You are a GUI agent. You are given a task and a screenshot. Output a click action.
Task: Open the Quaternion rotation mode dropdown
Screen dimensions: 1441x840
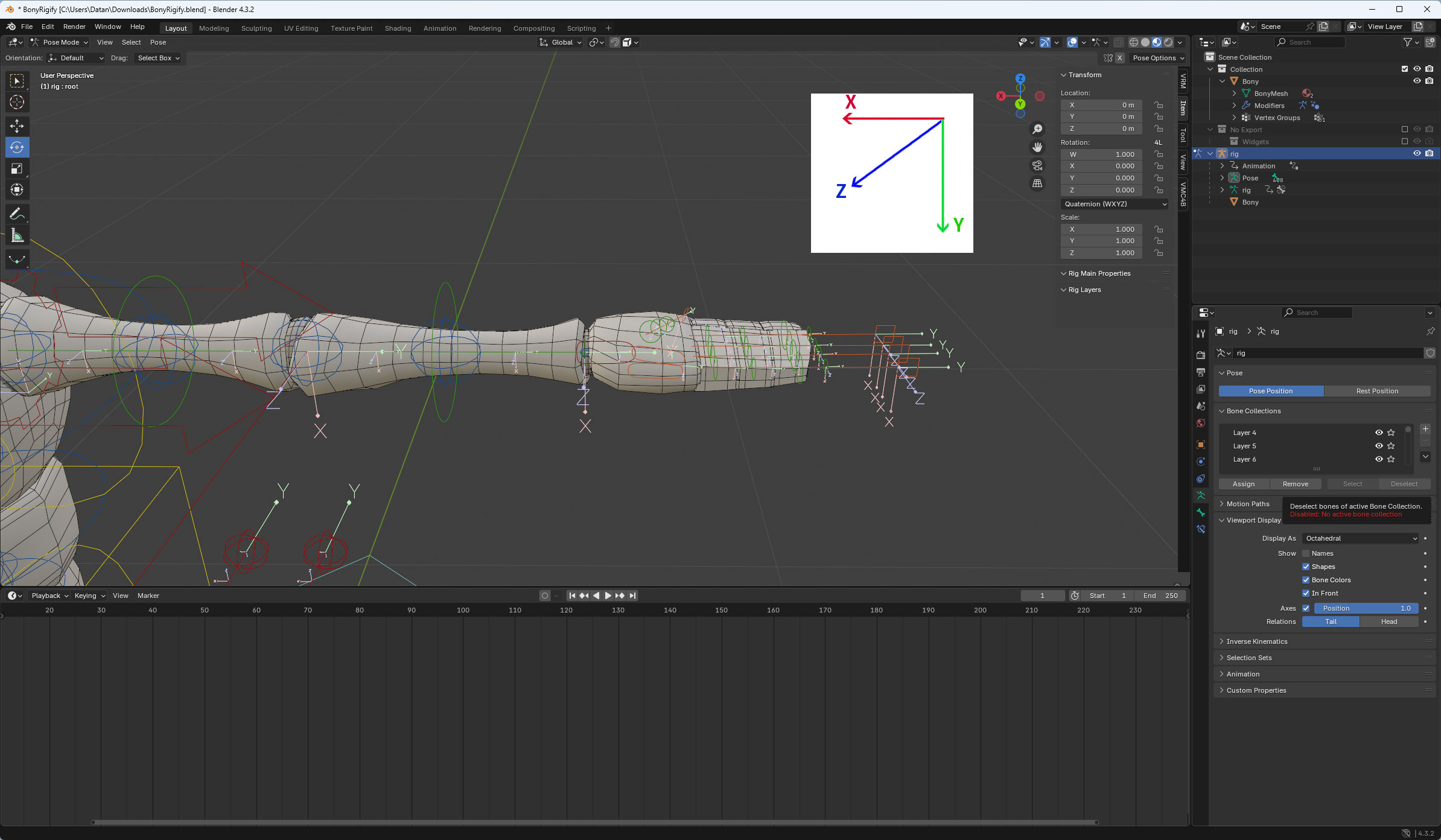pos(1114,204)
